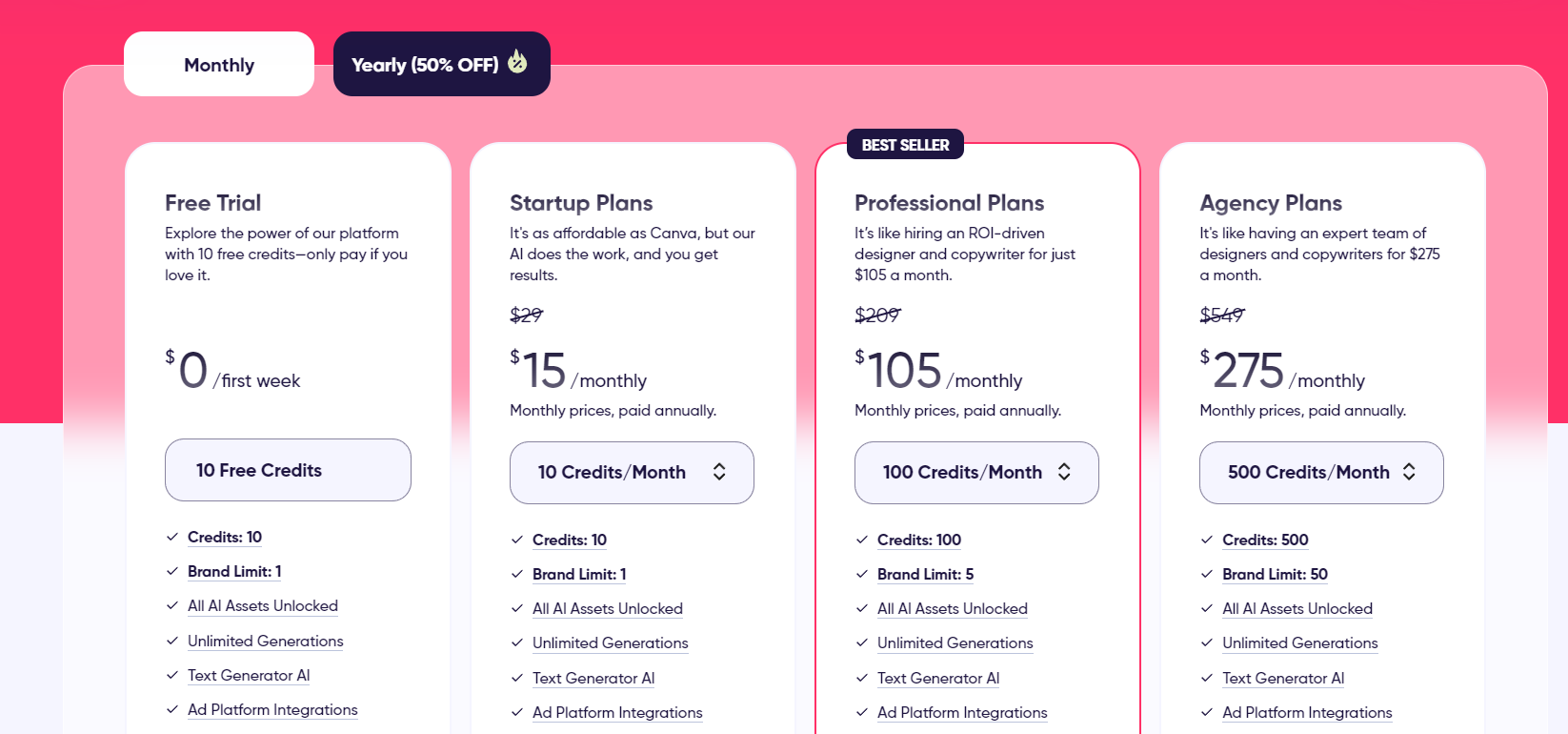Click checkmark beside Agency Credits: 500

click(1207, 540)
